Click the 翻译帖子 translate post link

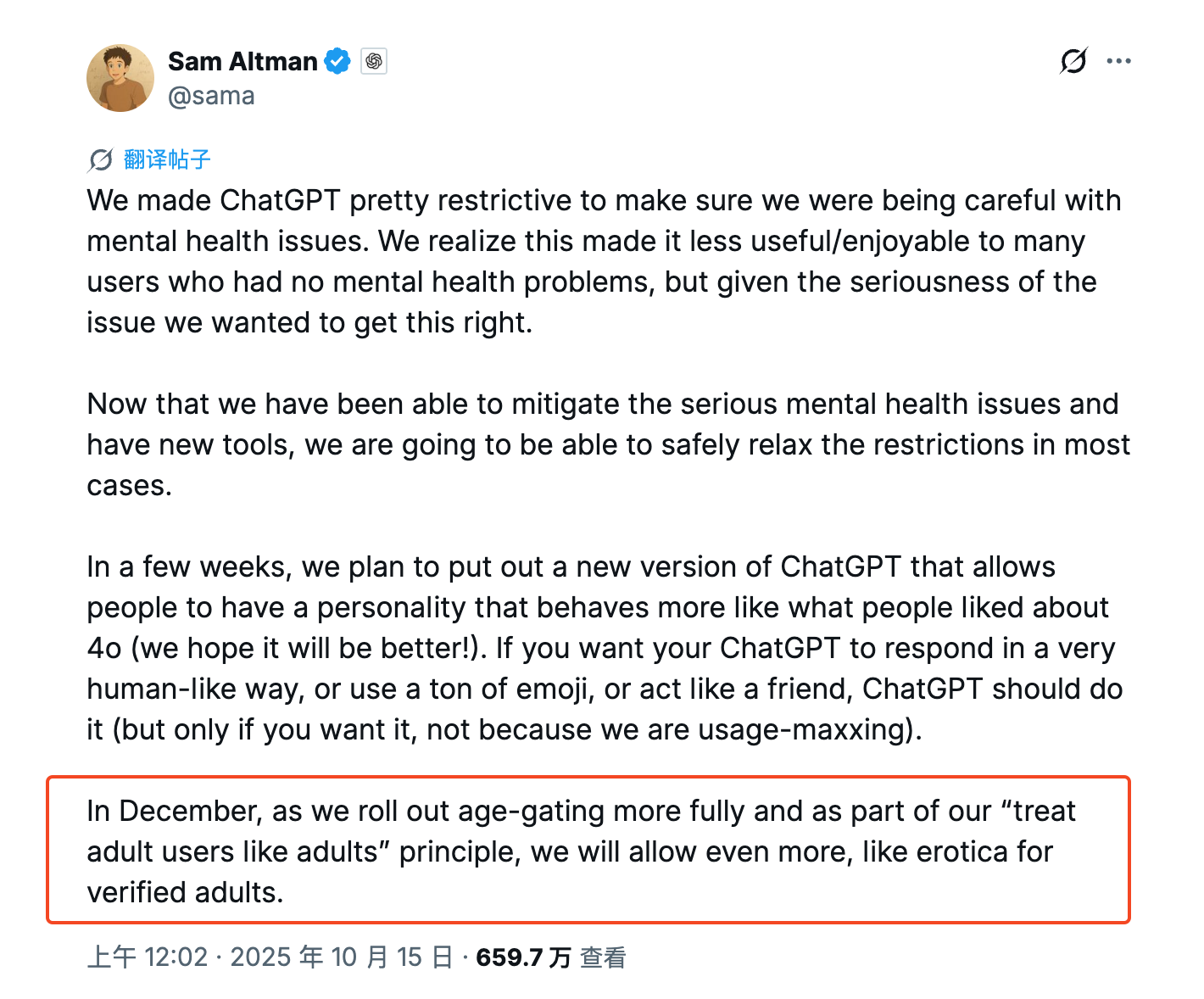pyautogui.click(x=167, y=159)
